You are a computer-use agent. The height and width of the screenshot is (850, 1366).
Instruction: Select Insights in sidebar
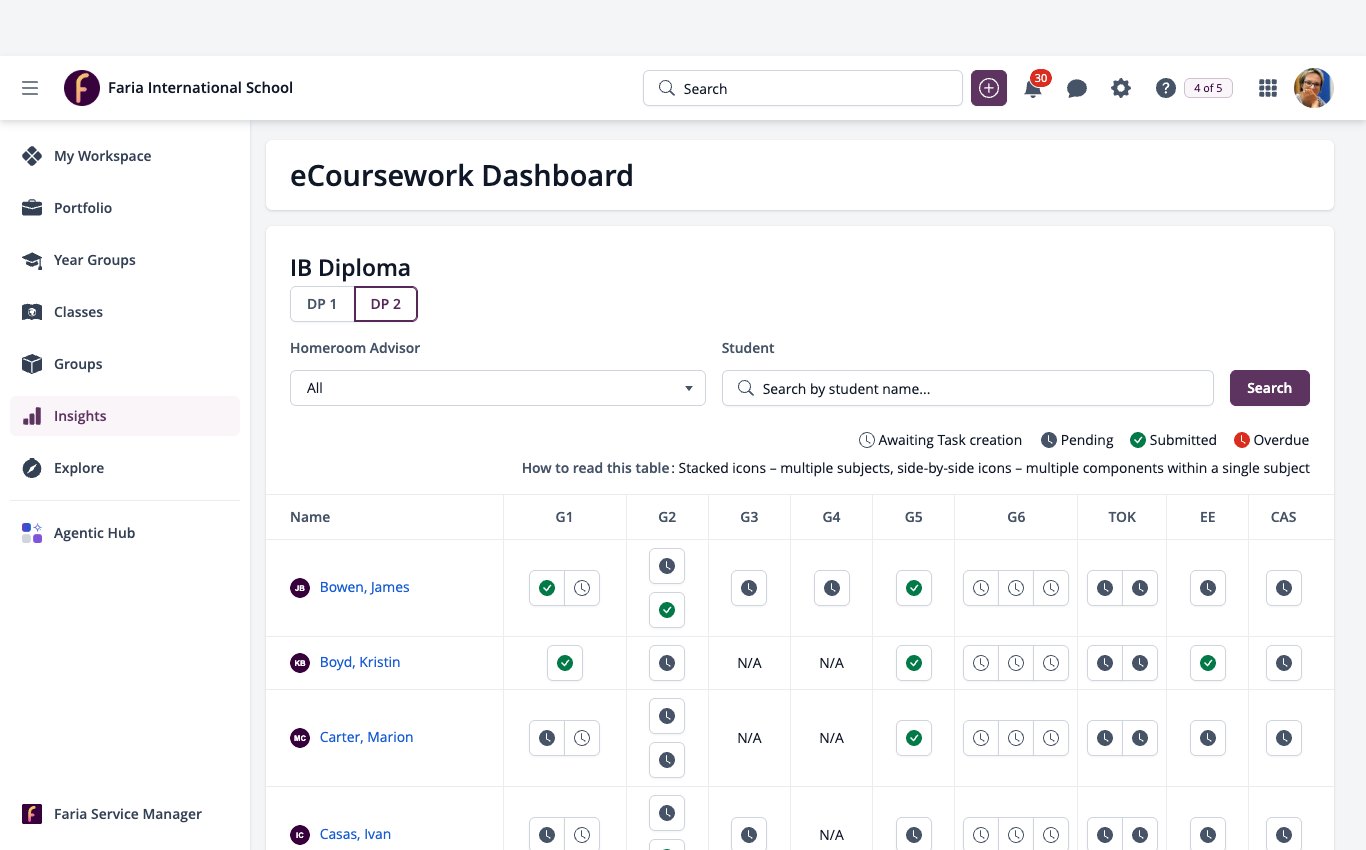pos(125,416)
